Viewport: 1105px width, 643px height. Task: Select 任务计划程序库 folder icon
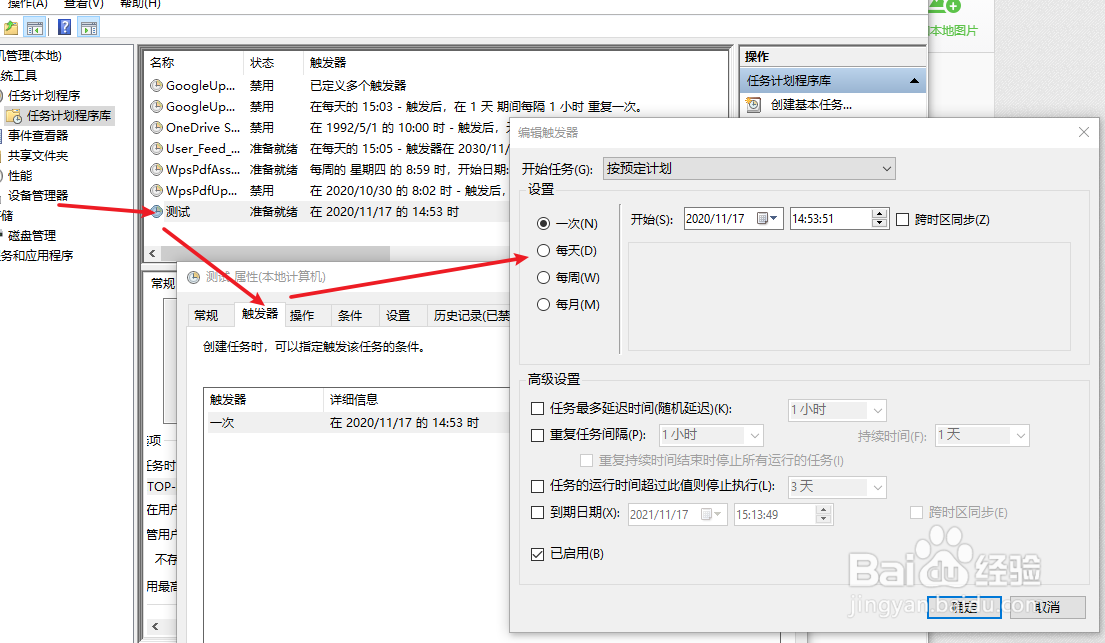click(x=15, y=115)
